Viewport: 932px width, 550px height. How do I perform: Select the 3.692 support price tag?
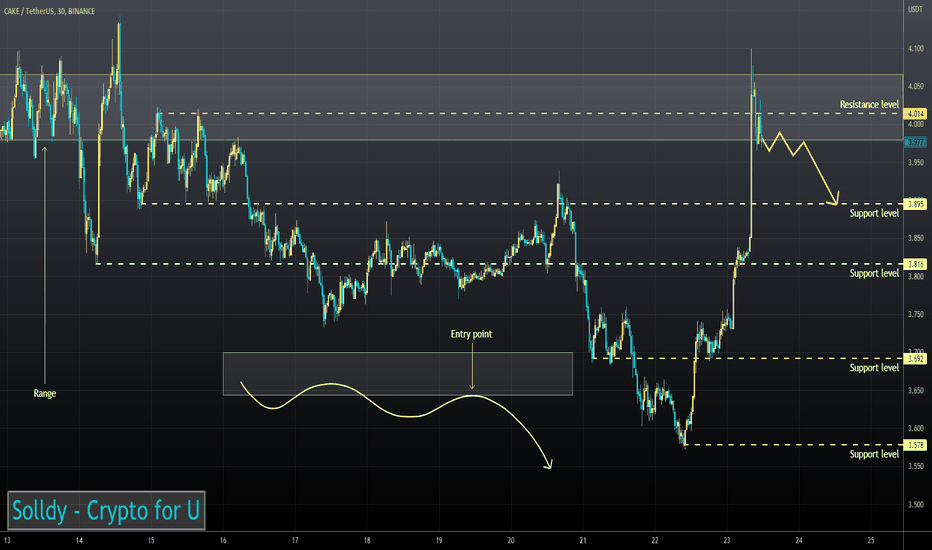[914, 359]
